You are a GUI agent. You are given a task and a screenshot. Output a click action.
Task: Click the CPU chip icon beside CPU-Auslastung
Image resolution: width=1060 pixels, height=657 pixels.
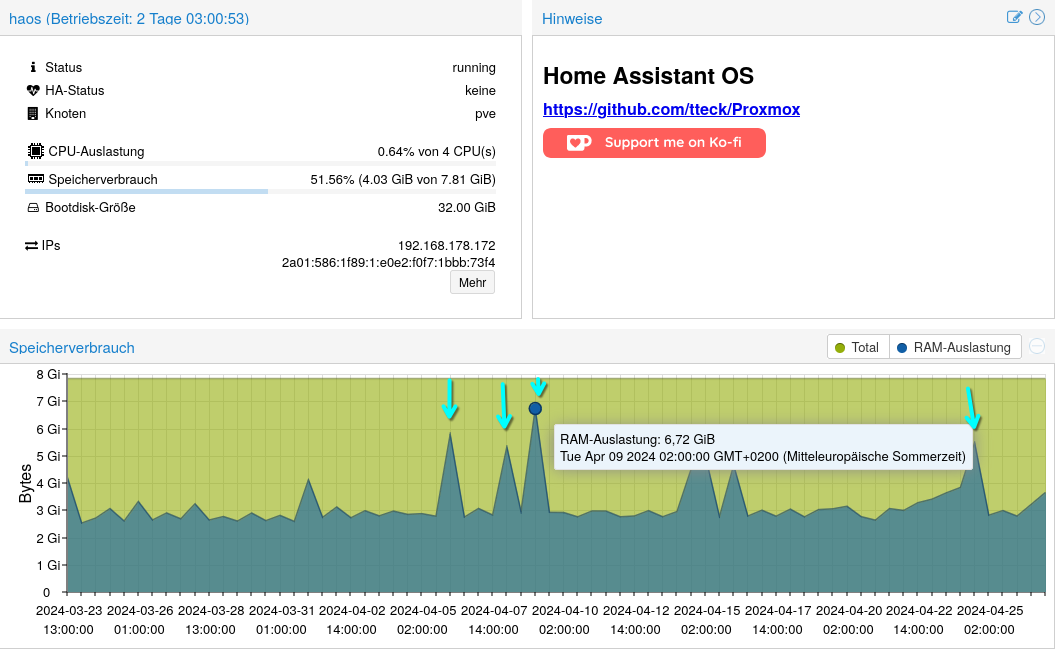pos(36,151)
